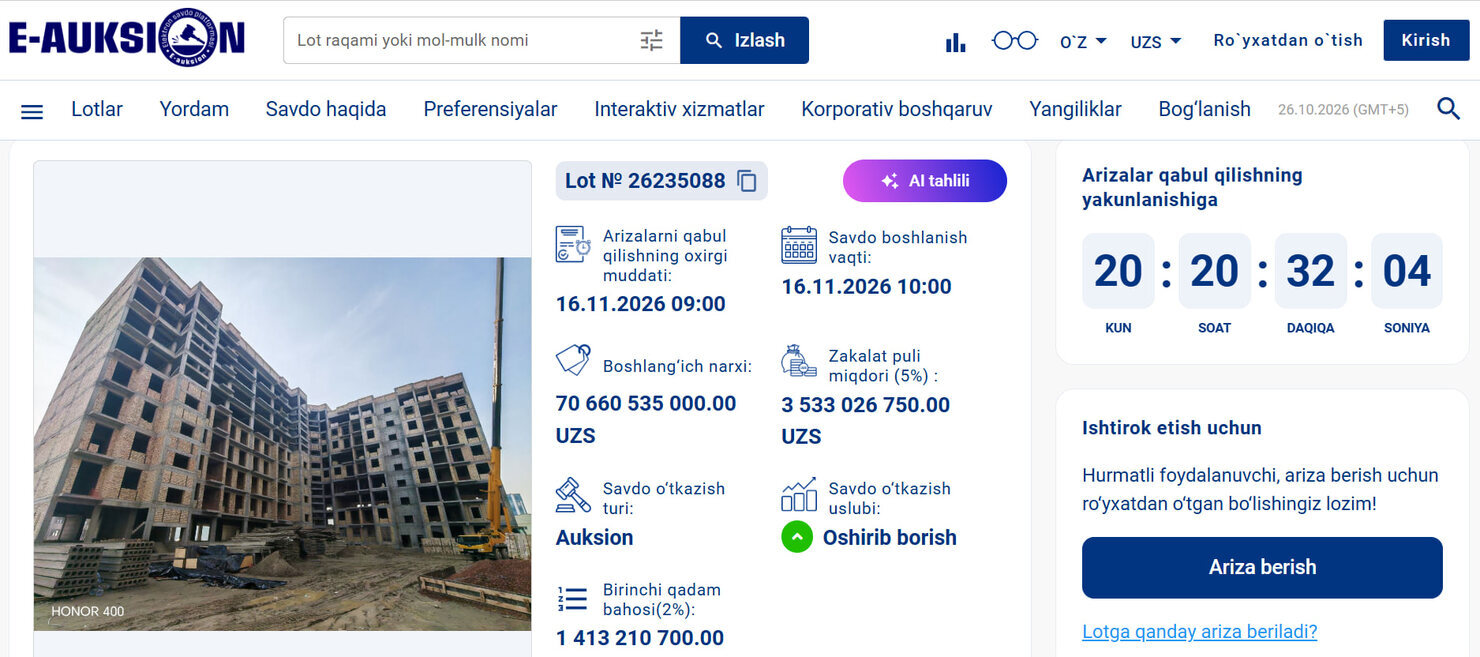The height and width of the screenshot is (657, 1480).
Task: Open the Yordam menu
Action: click(x=194, y=109)
